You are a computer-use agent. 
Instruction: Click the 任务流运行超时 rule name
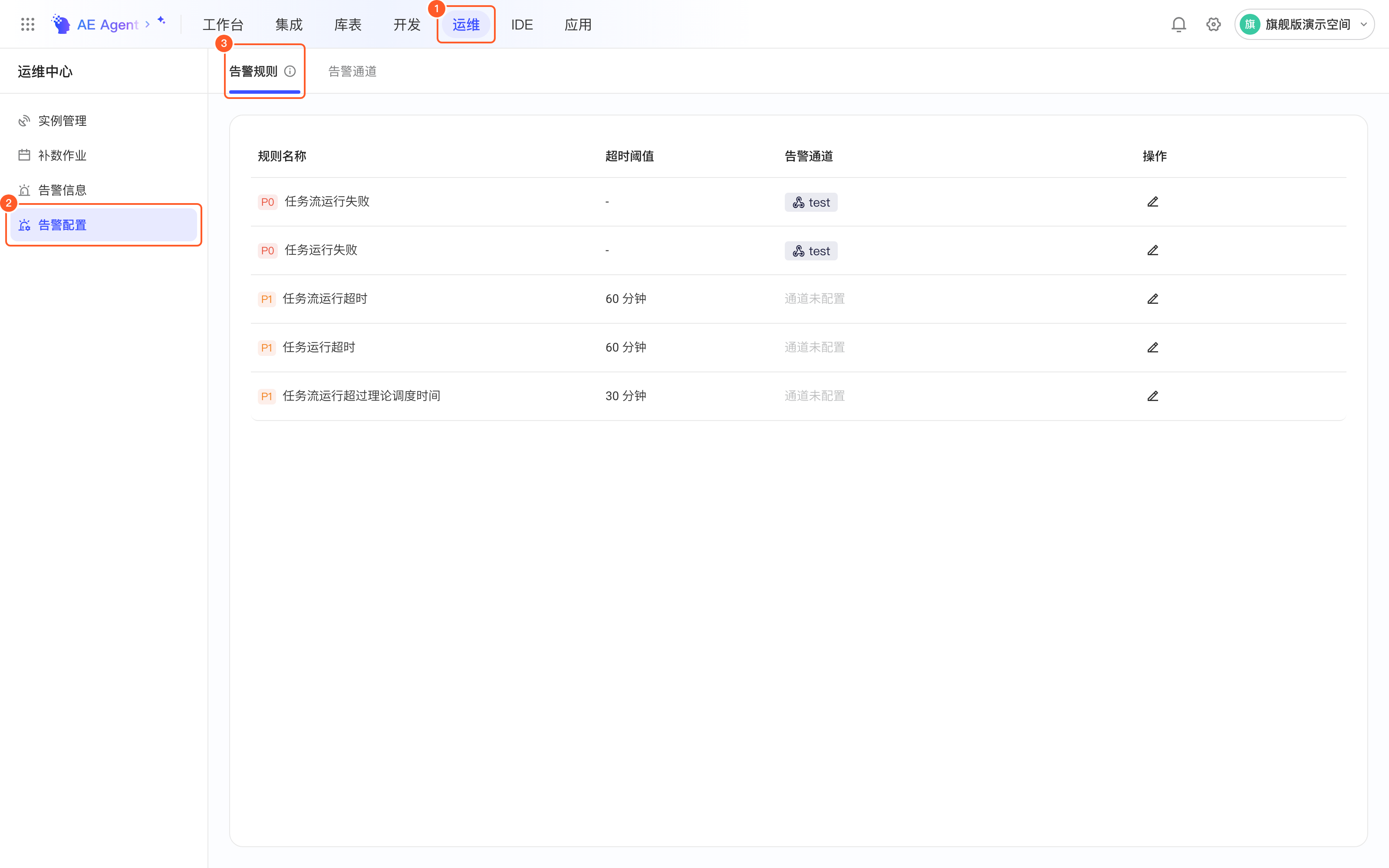tap(325, 299)
